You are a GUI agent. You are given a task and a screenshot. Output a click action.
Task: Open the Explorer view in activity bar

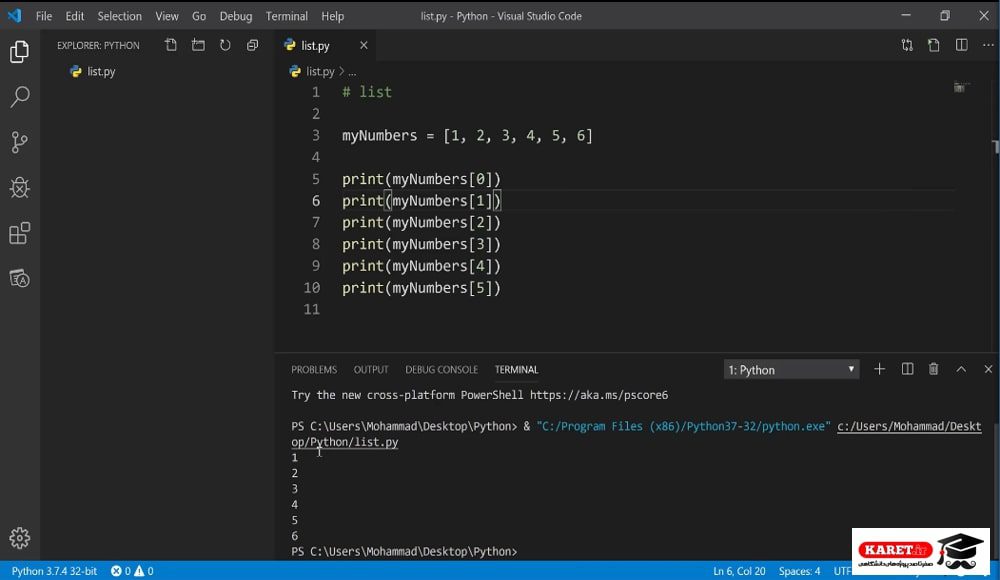coord(19,52)
